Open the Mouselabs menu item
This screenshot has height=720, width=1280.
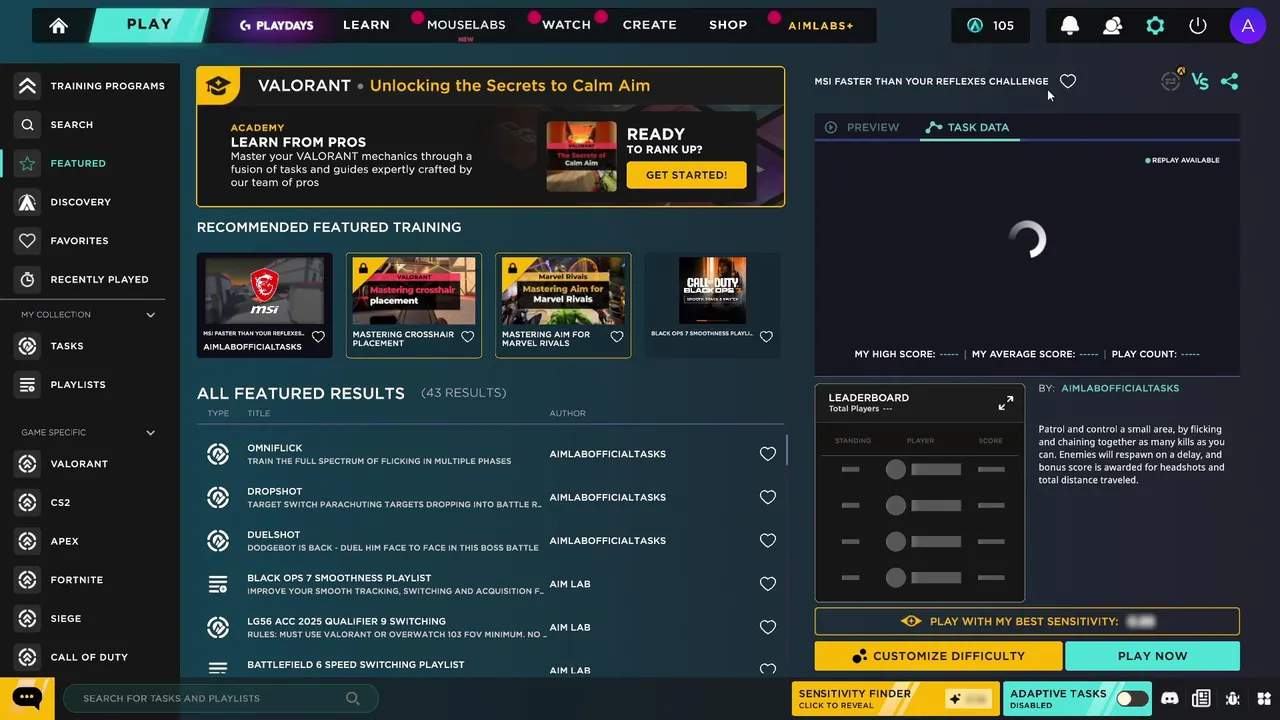466,25
